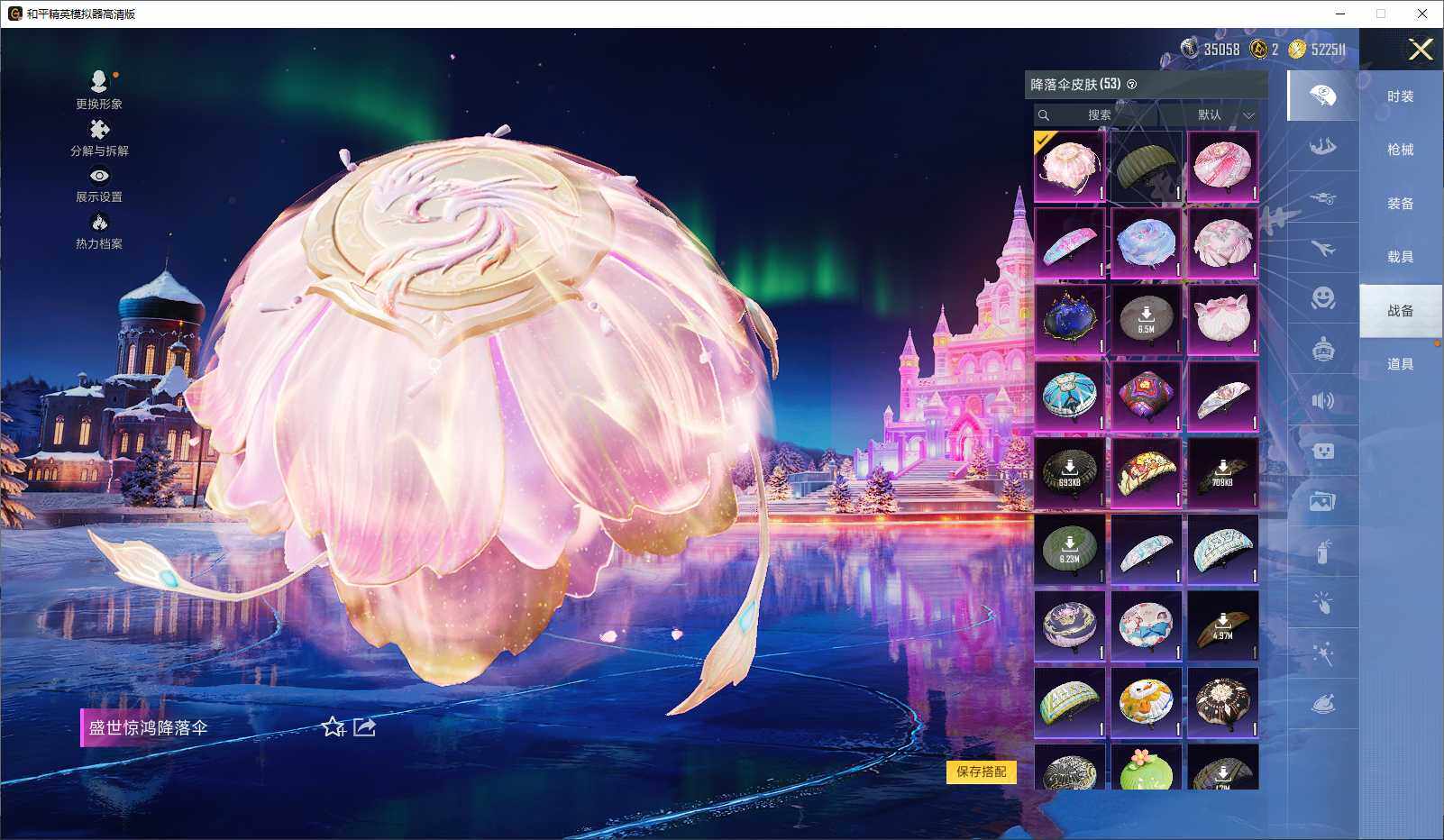
Task: Open the 热力档案 flame icon
Action: [99, 222]
